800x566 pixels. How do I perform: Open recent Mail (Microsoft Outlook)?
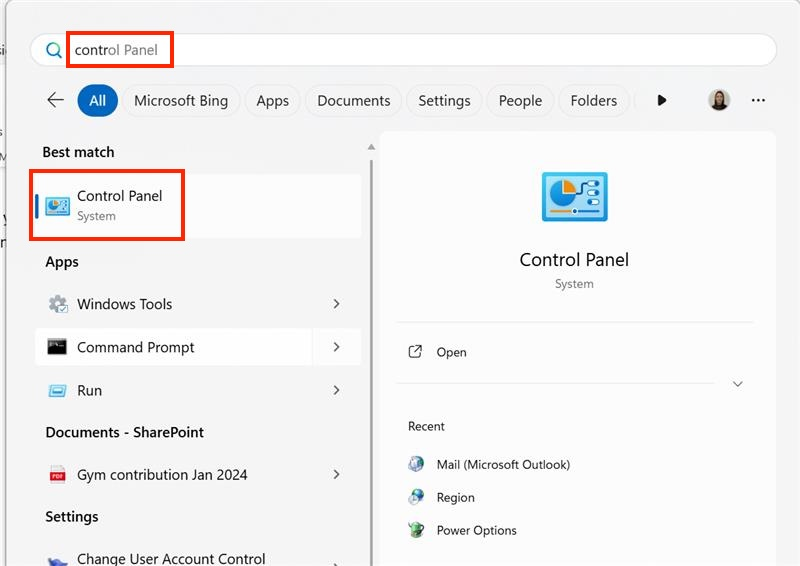503,464
